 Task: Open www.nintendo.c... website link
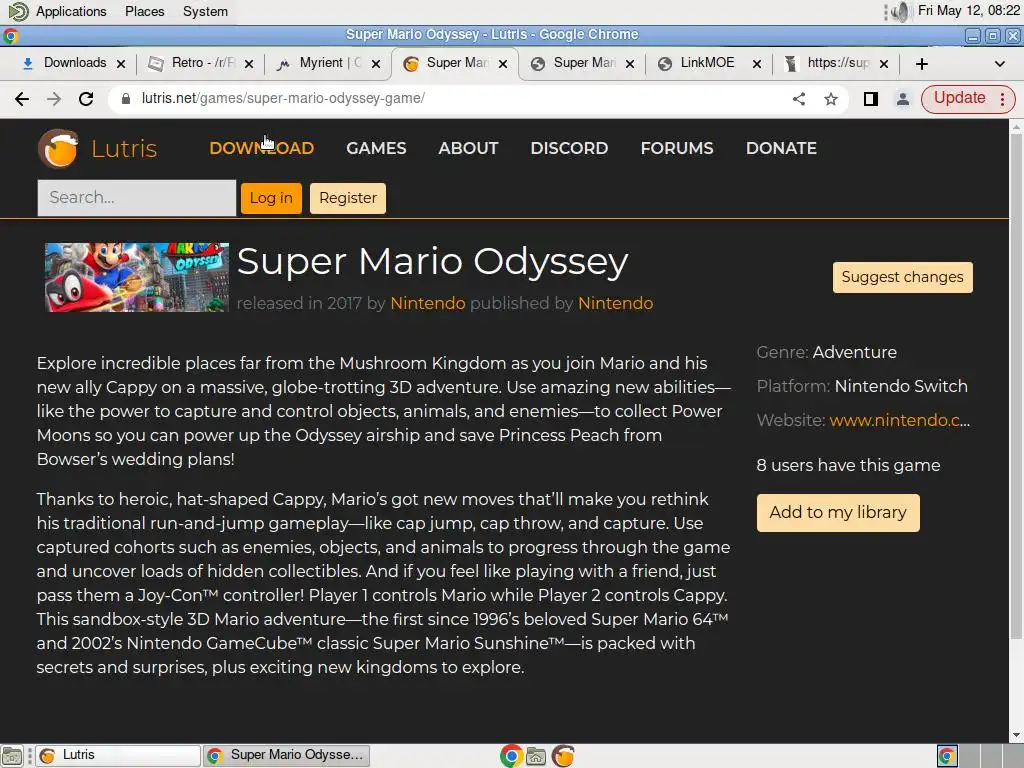[x=899, y=420]
